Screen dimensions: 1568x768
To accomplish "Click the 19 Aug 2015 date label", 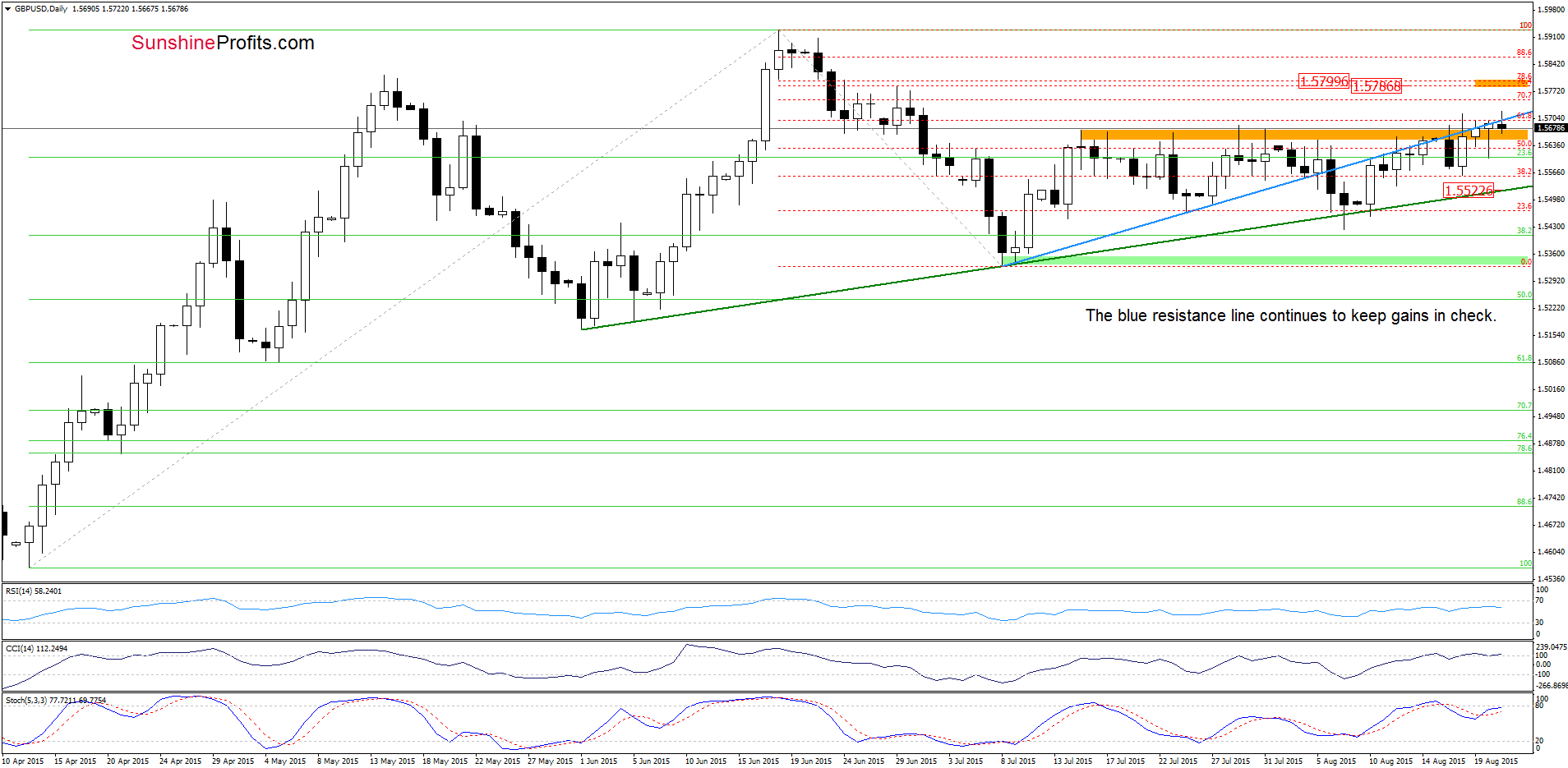I will pyautogui.click(x=1496, y=761).
